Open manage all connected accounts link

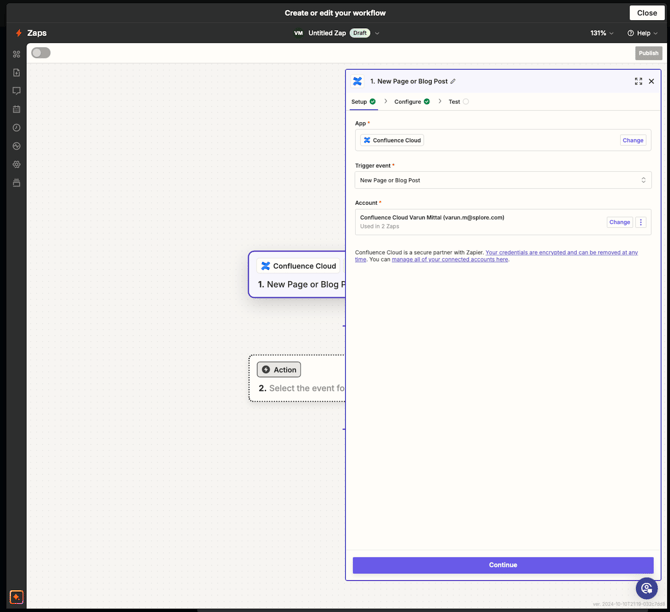450,259
